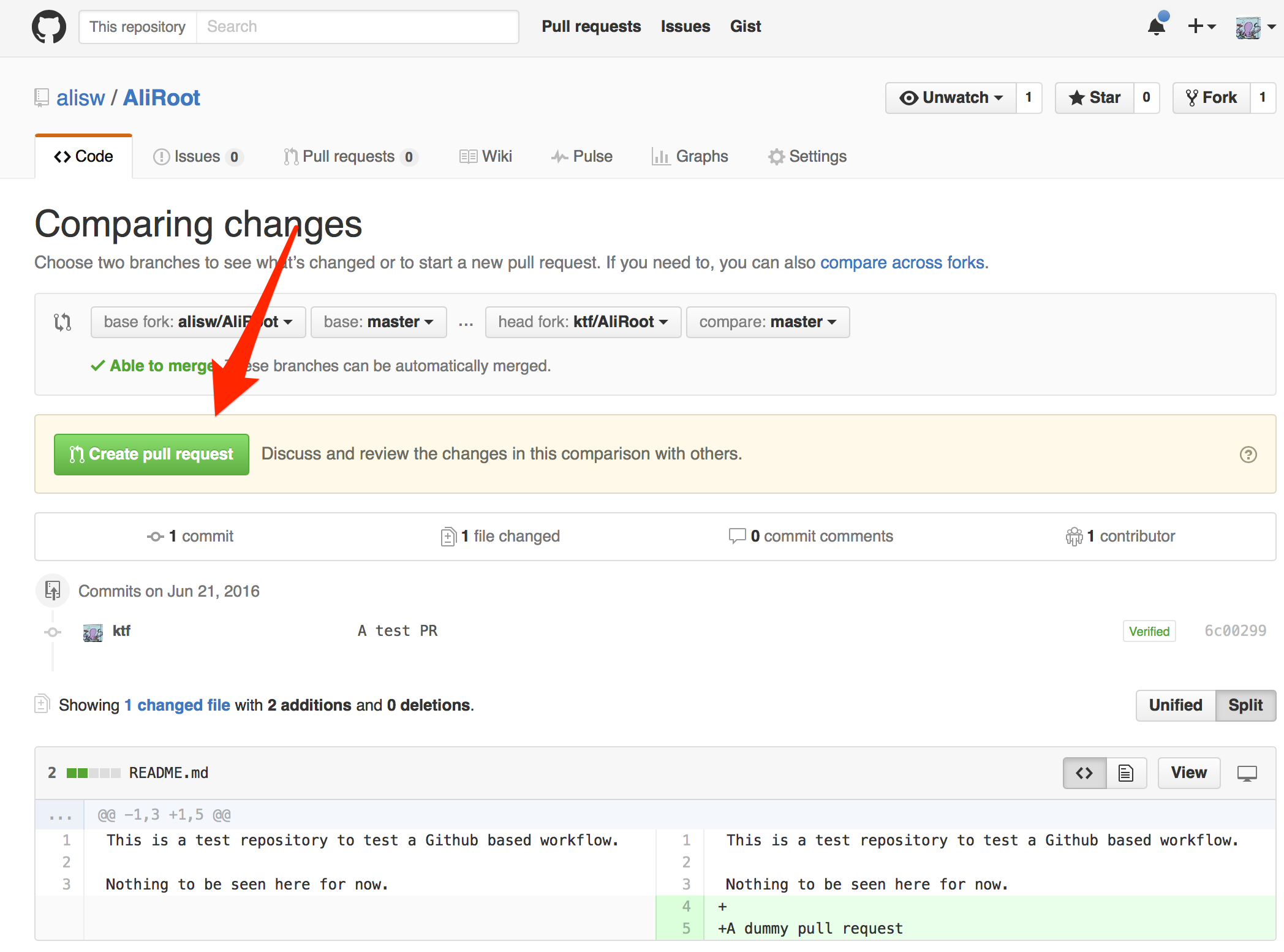Switch diff to Unified view

pyautogui.click(x=1176, y=706)
